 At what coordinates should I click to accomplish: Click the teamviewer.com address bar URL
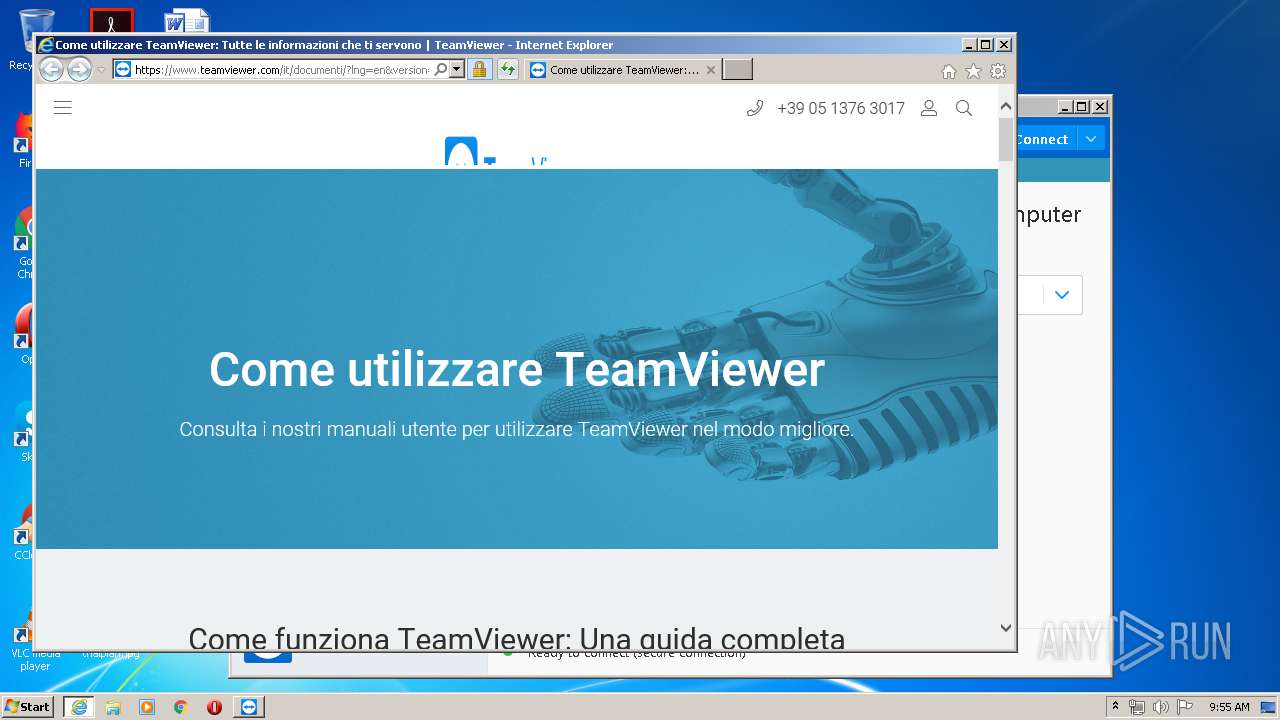click(x=281, y=70)
